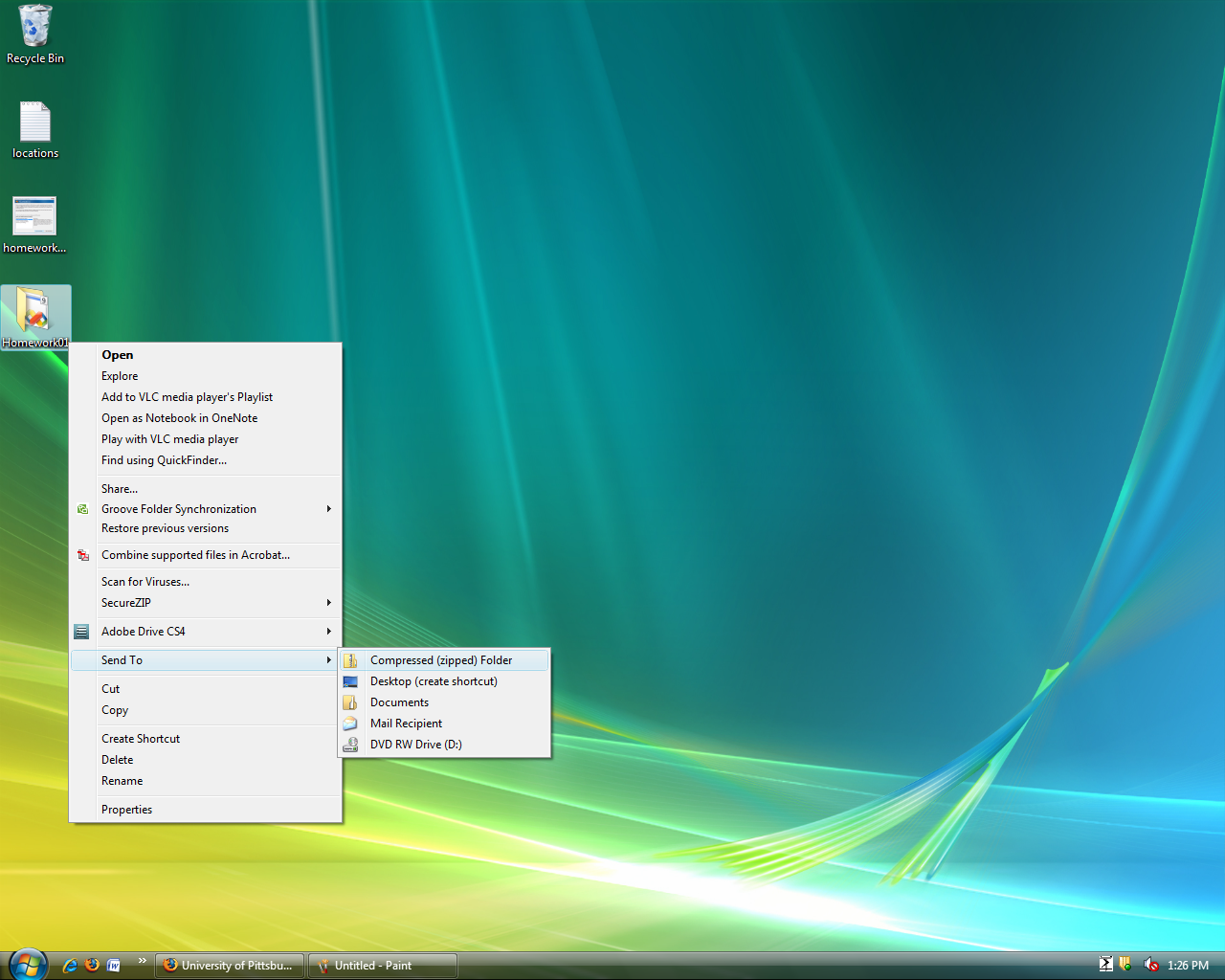Screen dimensions: 1225x980
Task: Unmute the volume in the system tray
Action: [x=1149, y=965]
